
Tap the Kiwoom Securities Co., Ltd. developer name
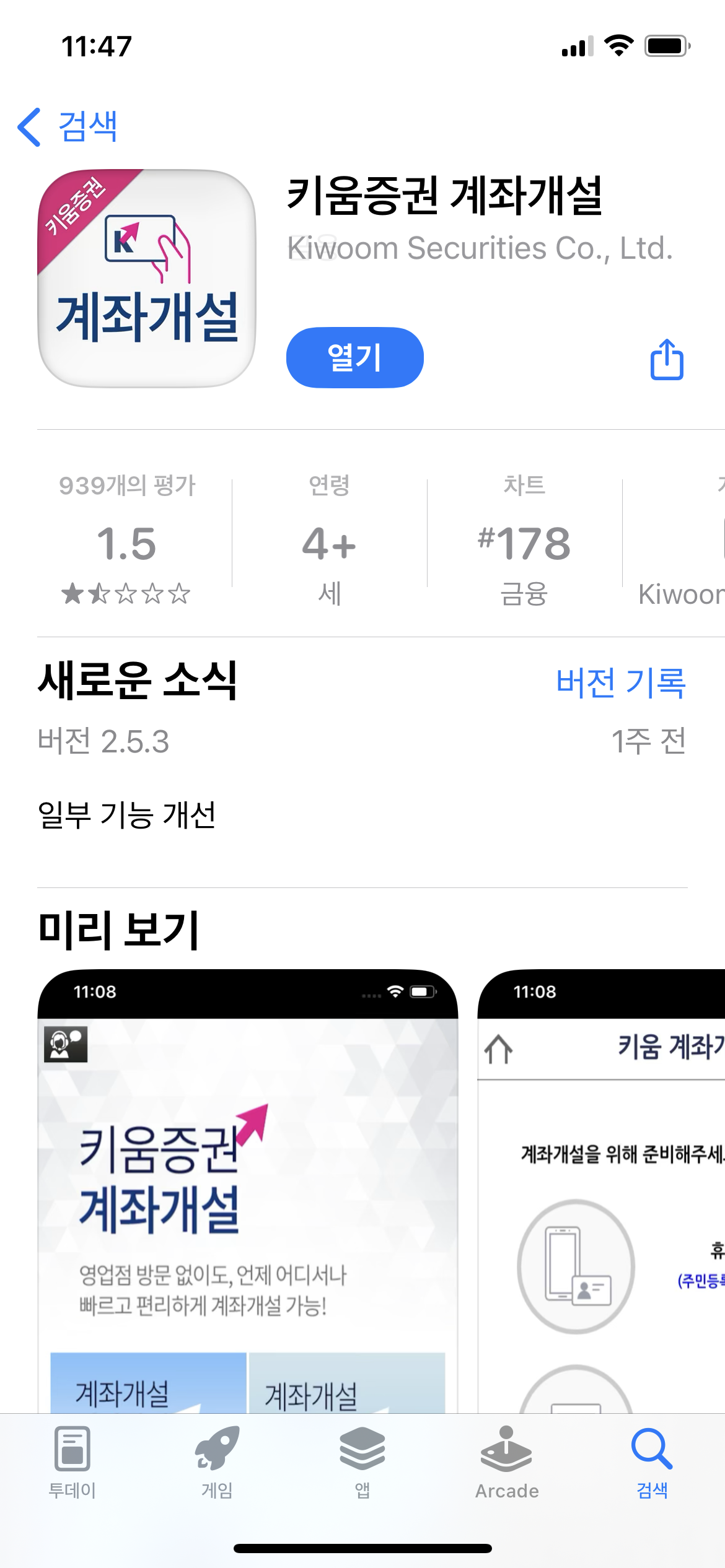tap(480, 248)
